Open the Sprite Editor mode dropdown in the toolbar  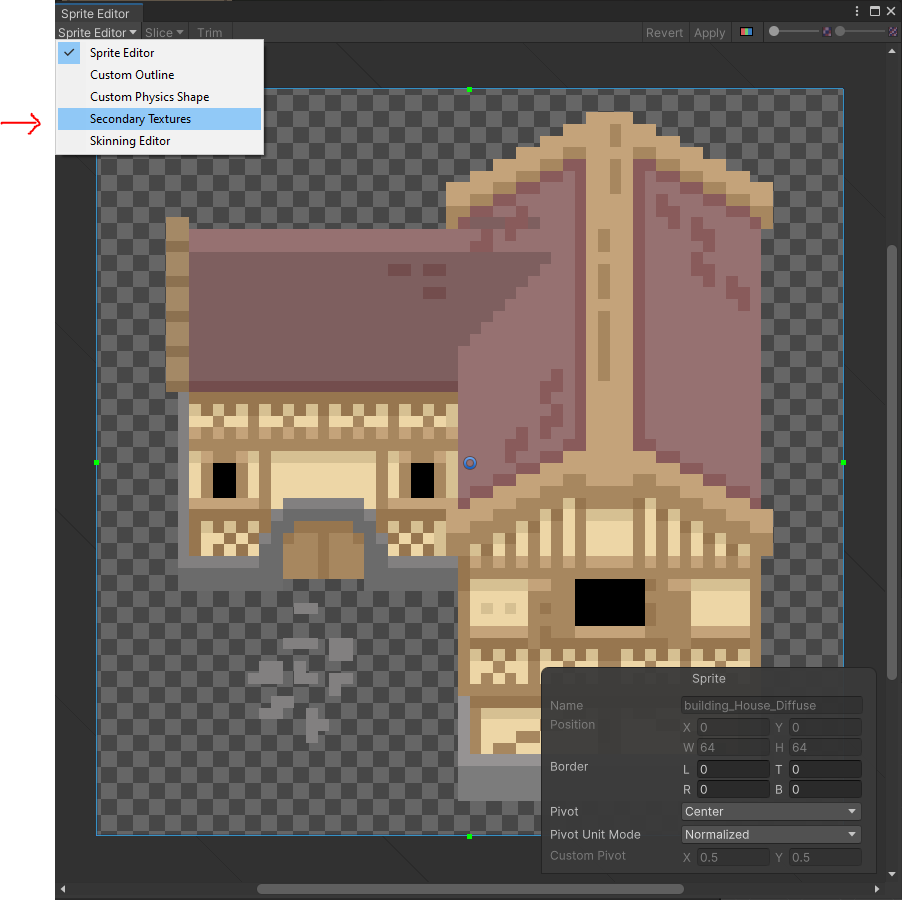97,33
